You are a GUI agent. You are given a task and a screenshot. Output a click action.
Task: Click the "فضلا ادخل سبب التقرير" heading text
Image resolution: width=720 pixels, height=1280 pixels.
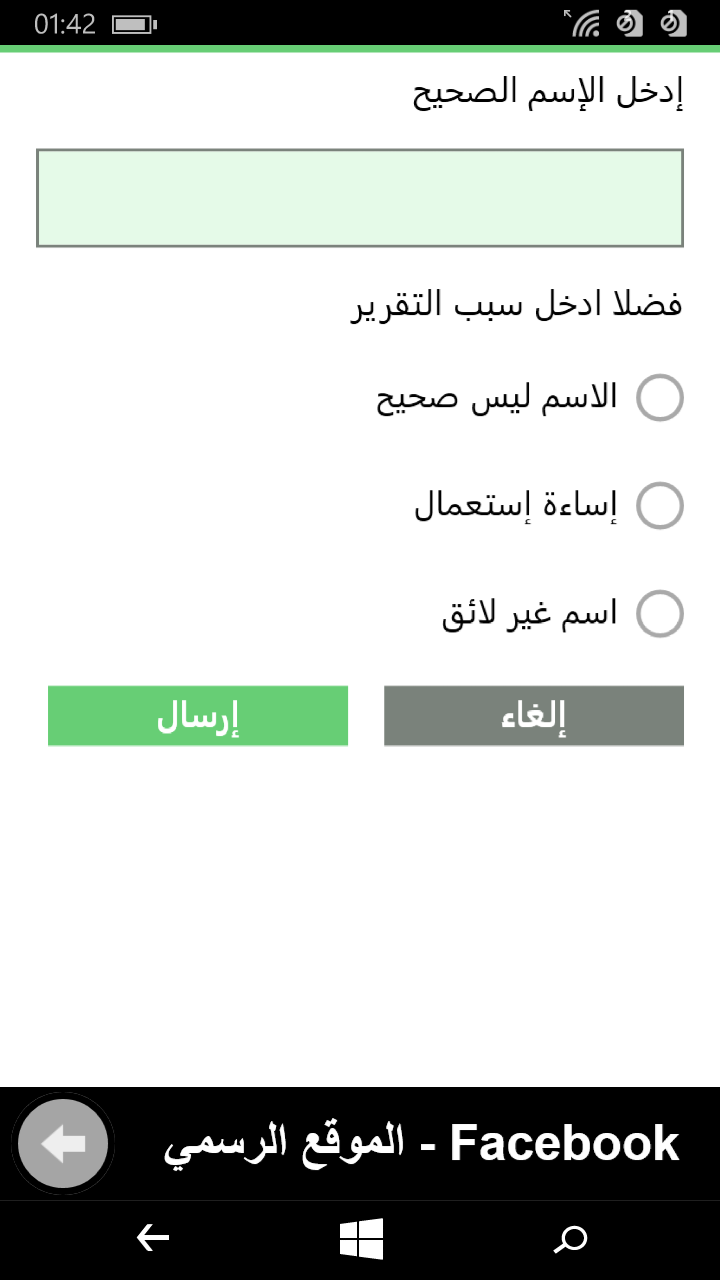point(516,304)
